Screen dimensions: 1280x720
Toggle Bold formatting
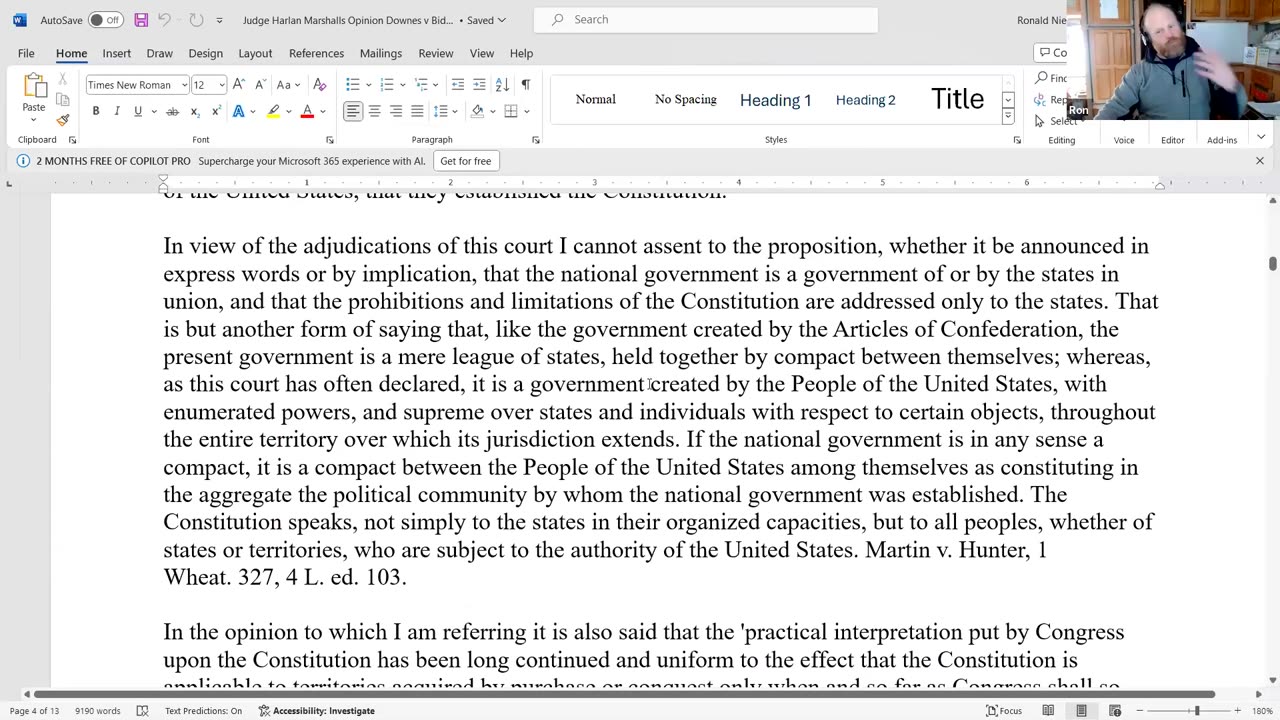96,111
